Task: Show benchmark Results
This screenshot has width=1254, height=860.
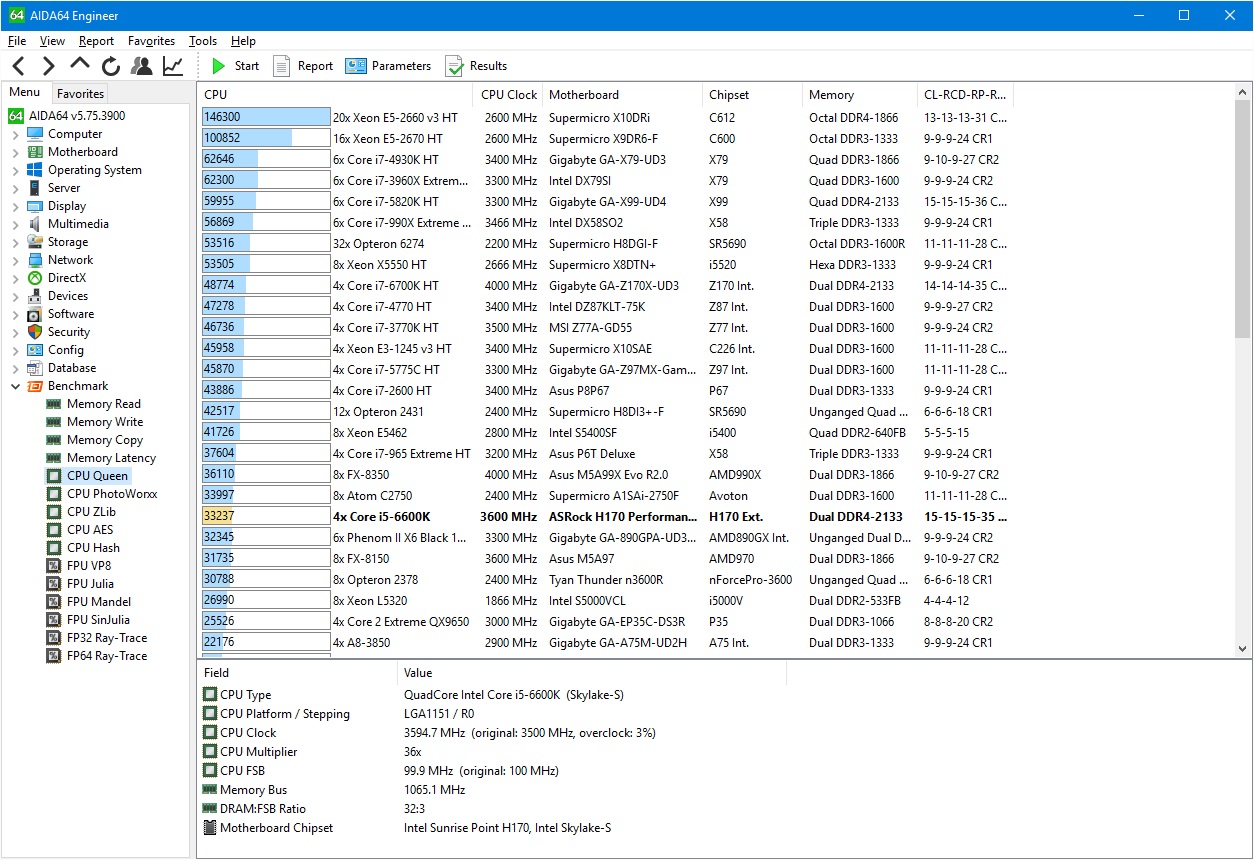Action: pyautogui.click(x=476, y=66)
